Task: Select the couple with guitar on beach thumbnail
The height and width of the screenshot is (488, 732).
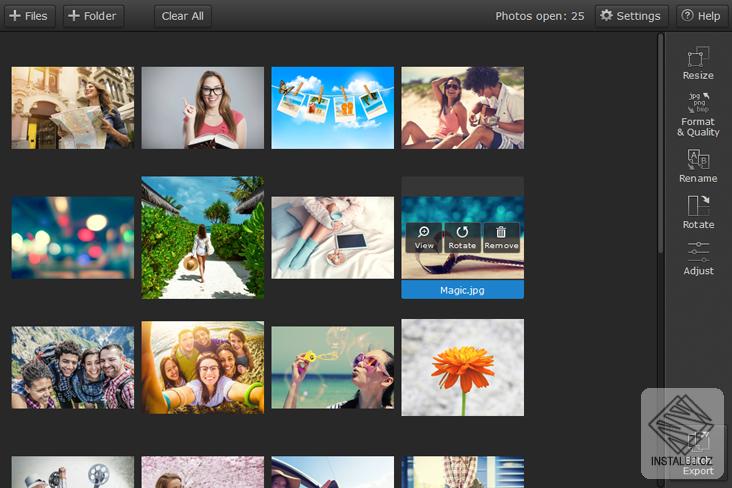Action: (462, 108)
